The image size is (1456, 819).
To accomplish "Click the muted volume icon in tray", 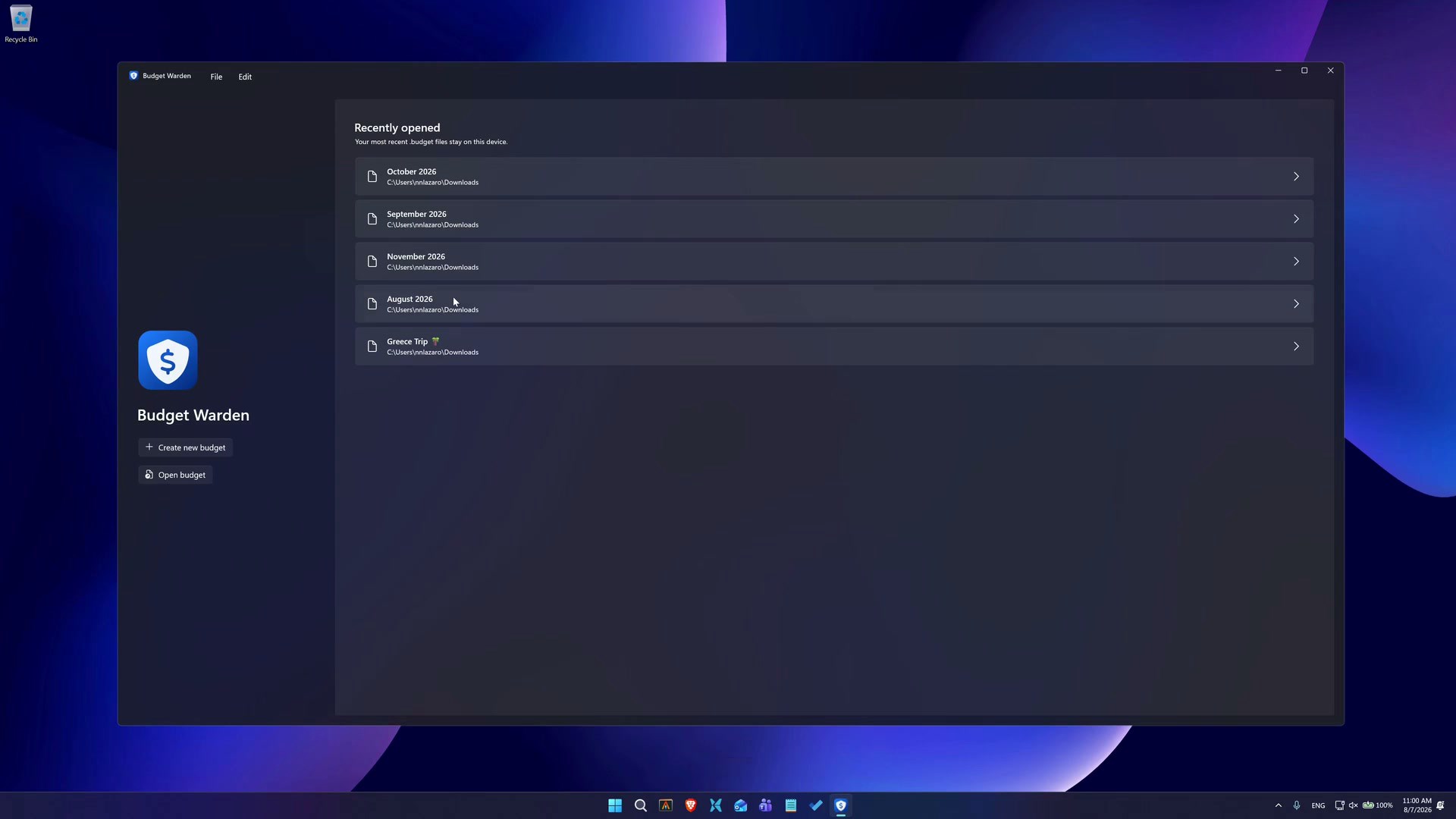I will tap(1354, 805).
